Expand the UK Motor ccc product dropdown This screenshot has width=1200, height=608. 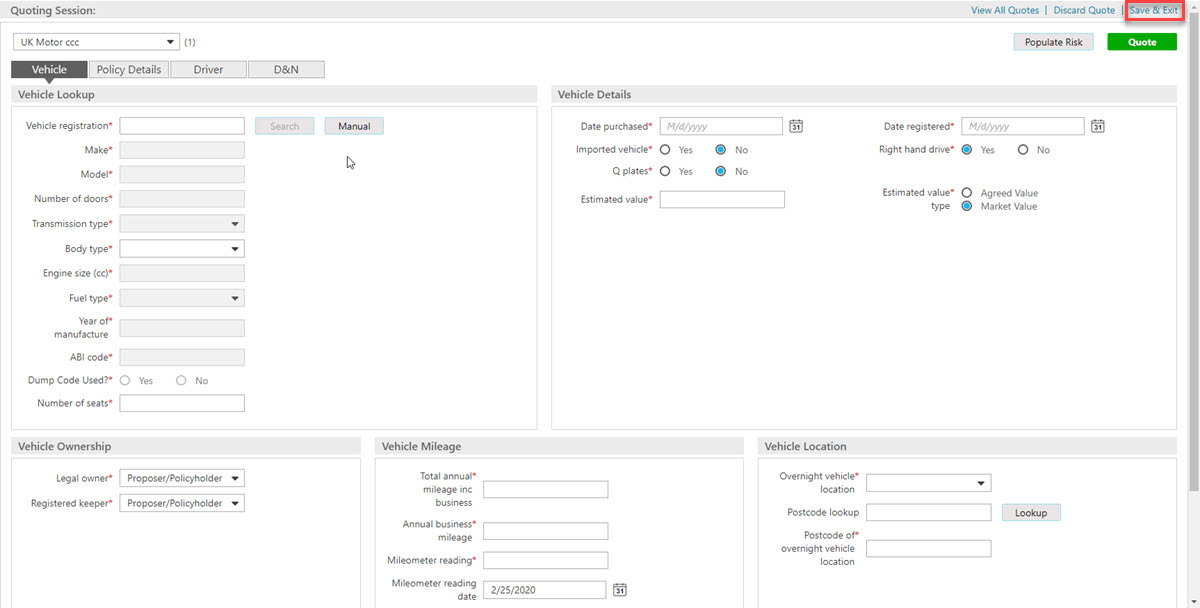[x=96, y=42]
